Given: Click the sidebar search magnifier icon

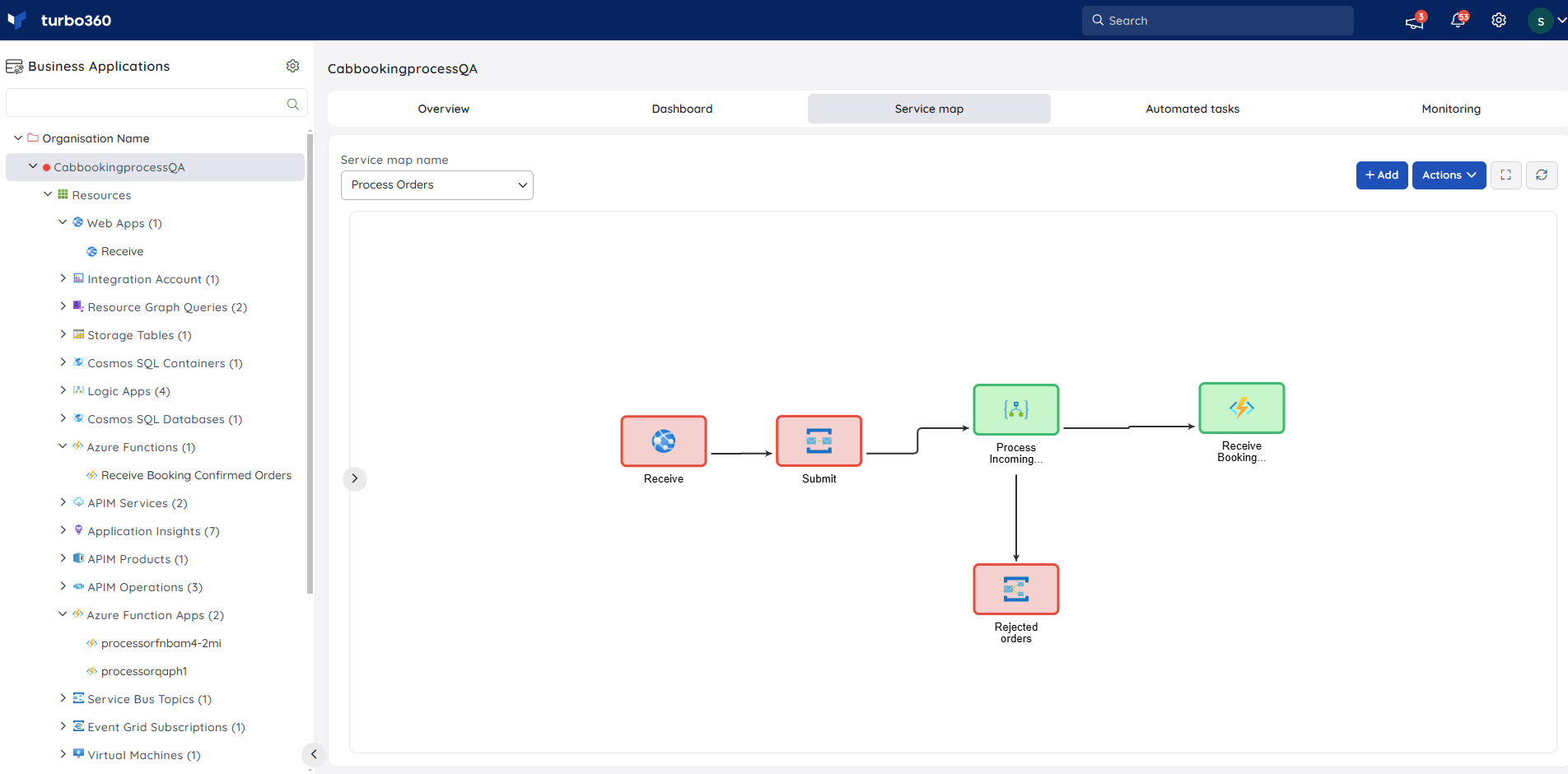Looking at the screenshot, I should click(292, 104).
